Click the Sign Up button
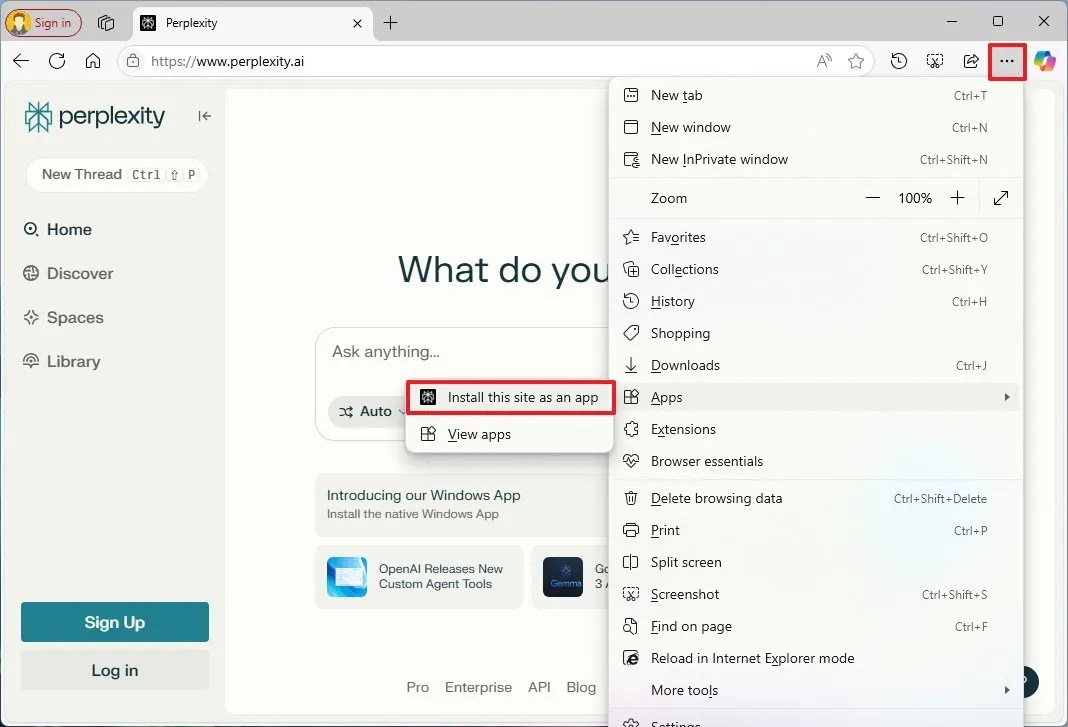 tap(114, 621)
